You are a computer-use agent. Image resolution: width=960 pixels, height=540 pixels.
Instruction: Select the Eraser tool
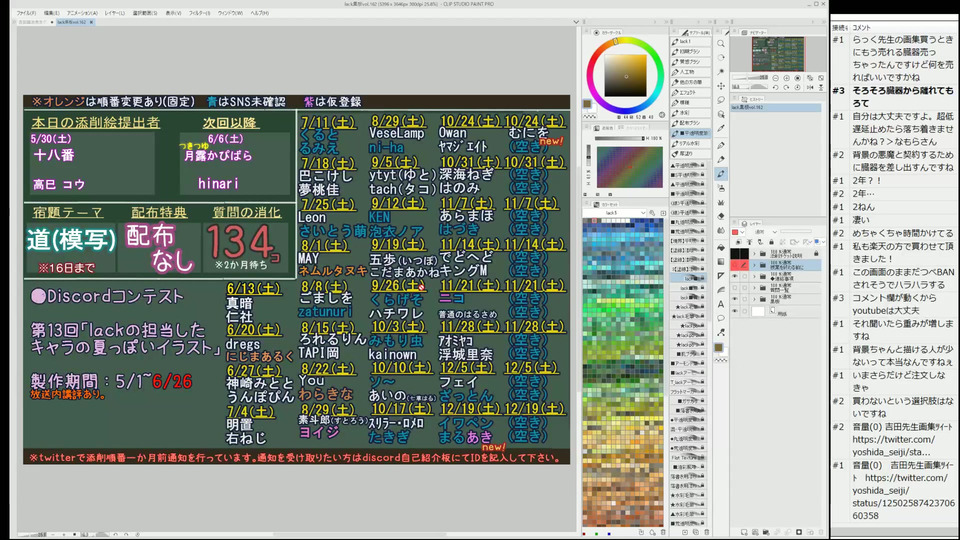tap(720, 216)
